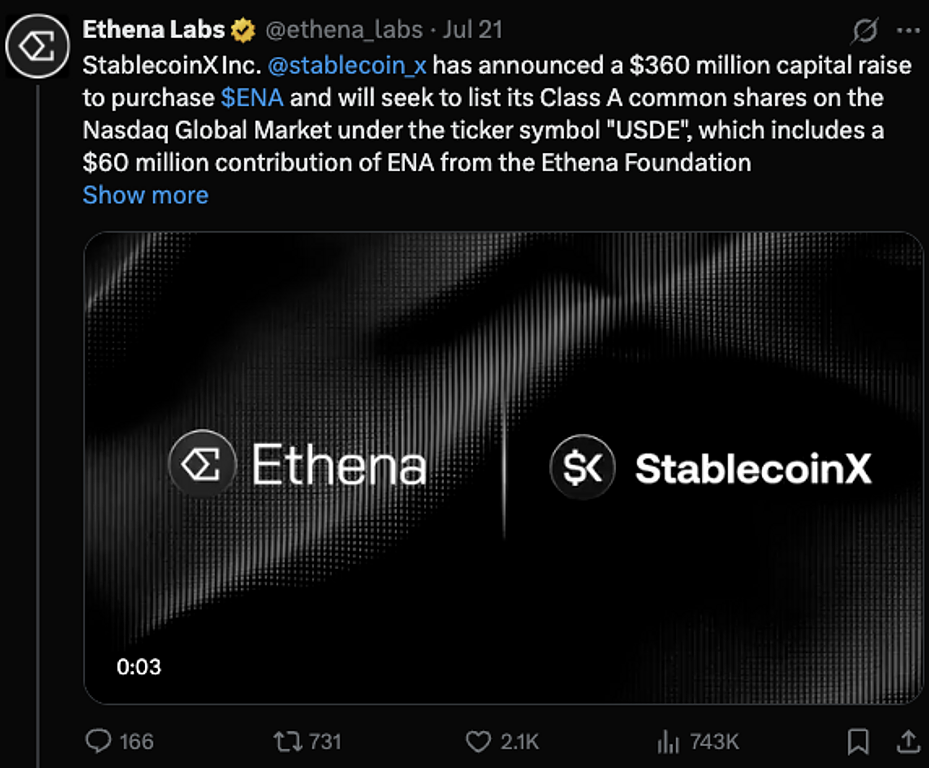929x768 pixels.
Task: Open the @stablecoin_x mention
Action: click(x=348, y=67)
